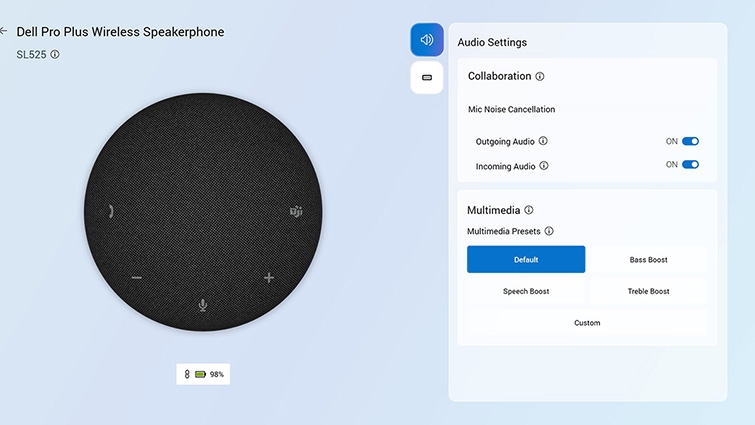This screenshot has width=755, height=425.
Task: Open the device settings tab below the speaker tab
Action: (427, 77)
